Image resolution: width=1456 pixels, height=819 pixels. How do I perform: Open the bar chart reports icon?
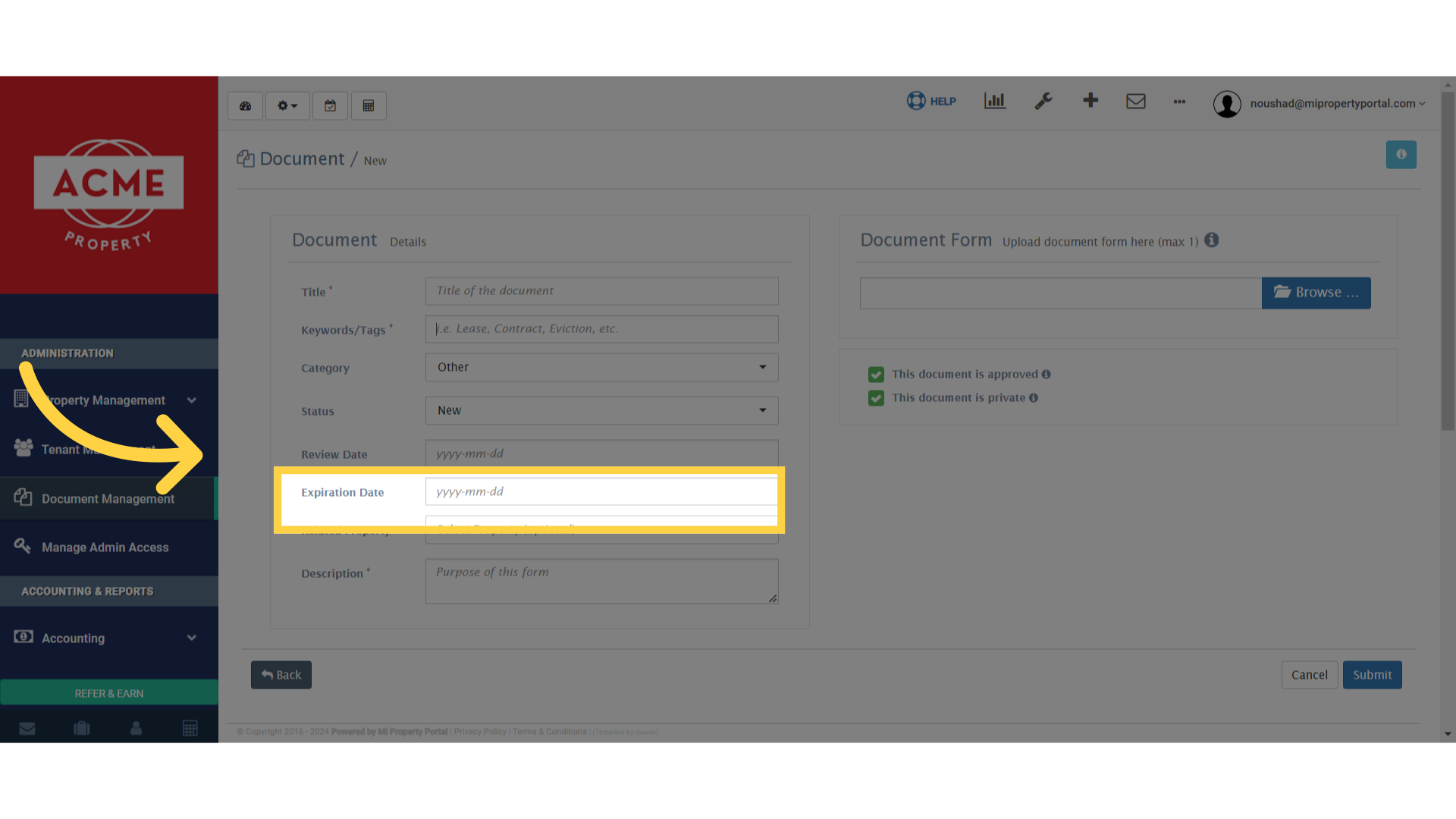(x=994, y=101)
